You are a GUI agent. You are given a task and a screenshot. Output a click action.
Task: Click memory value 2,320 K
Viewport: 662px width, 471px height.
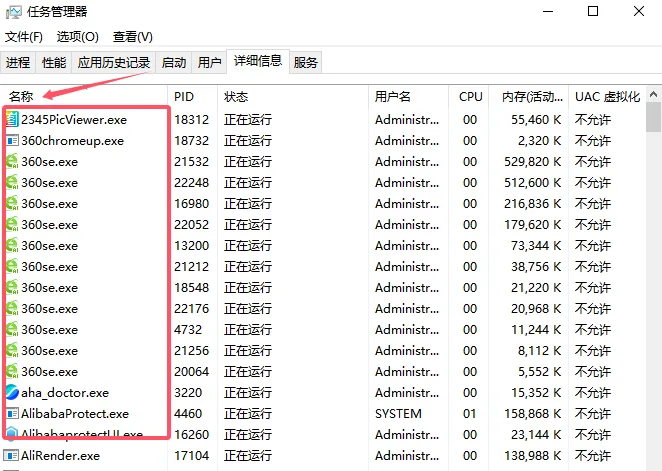(x=540, y=141)
